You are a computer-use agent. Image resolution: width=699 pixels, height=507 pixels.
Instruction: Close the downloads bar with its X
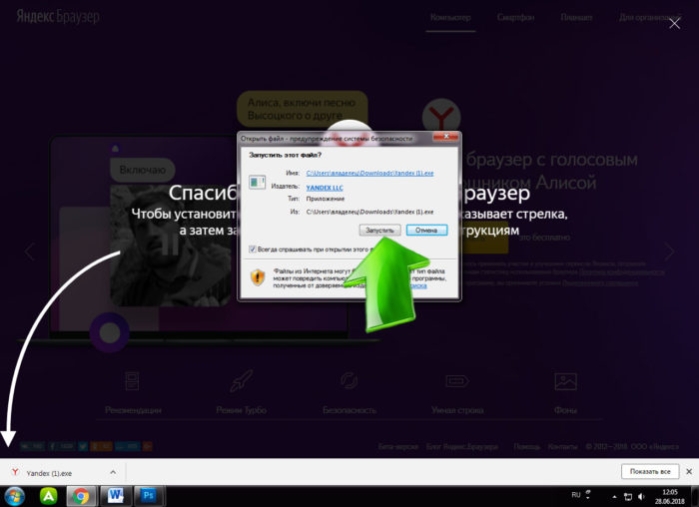tap(689, 471)
